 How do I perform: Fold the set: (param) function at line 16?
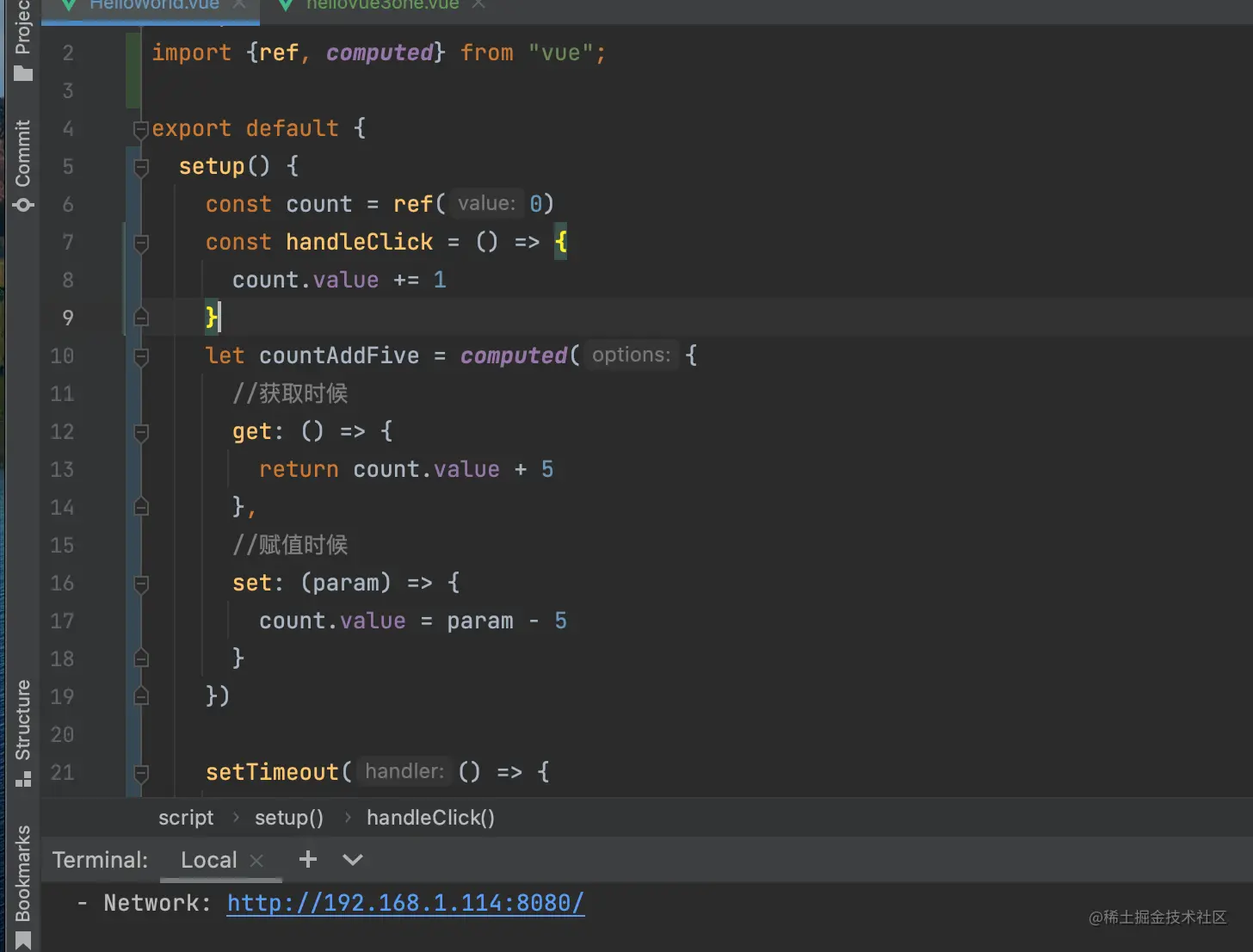141,584
